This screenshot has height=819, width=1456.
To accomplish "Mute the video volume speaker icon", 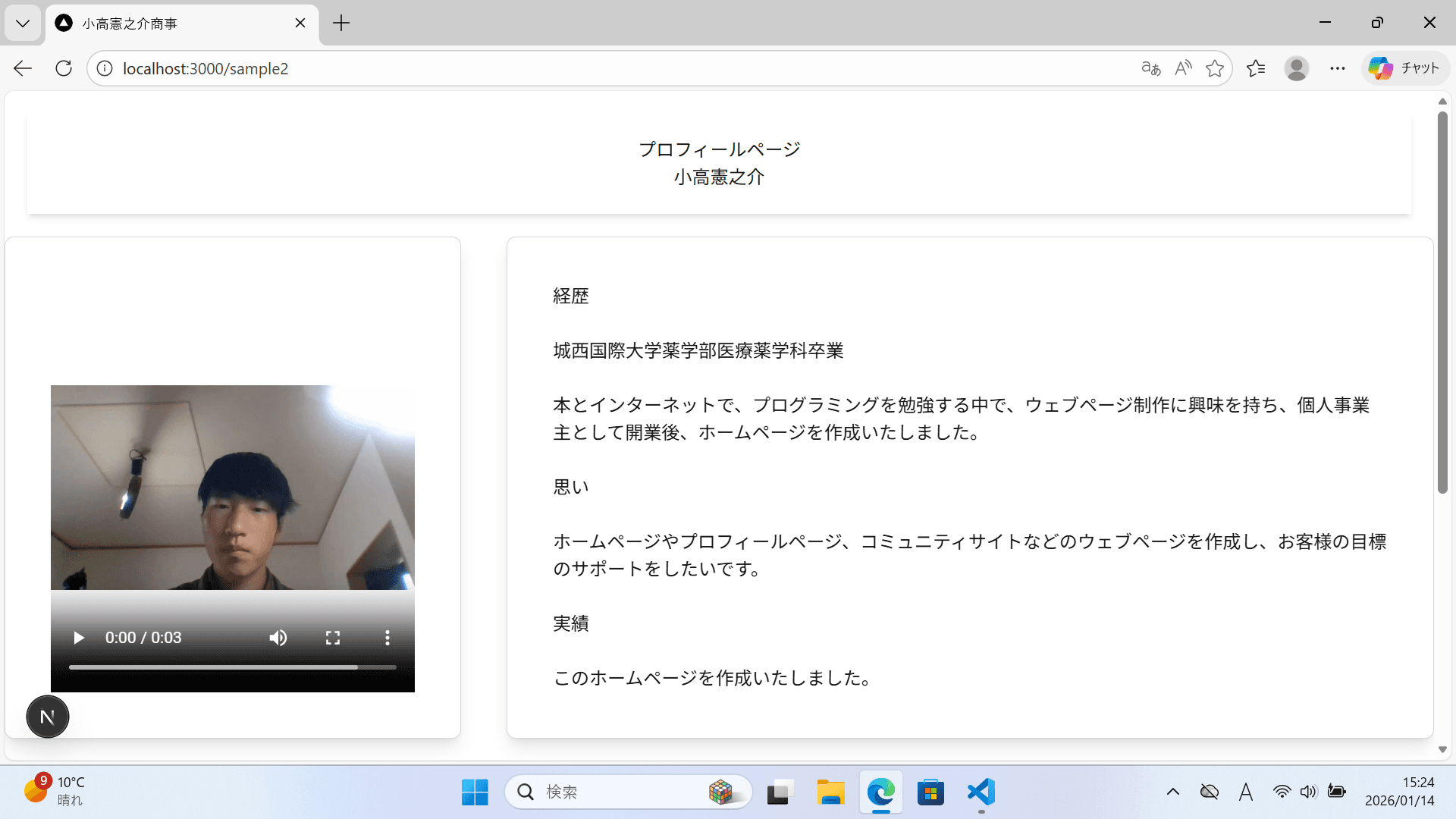I will [x=278, y=638].
